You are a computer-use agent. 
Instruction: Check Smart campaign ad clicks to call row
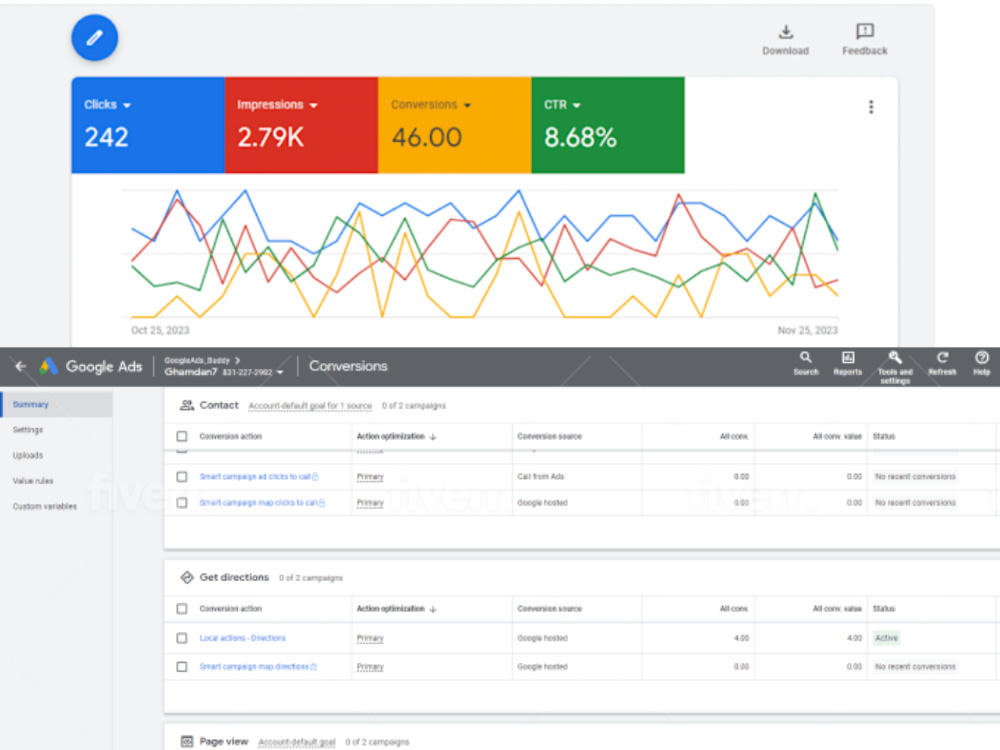pos(182,476)
